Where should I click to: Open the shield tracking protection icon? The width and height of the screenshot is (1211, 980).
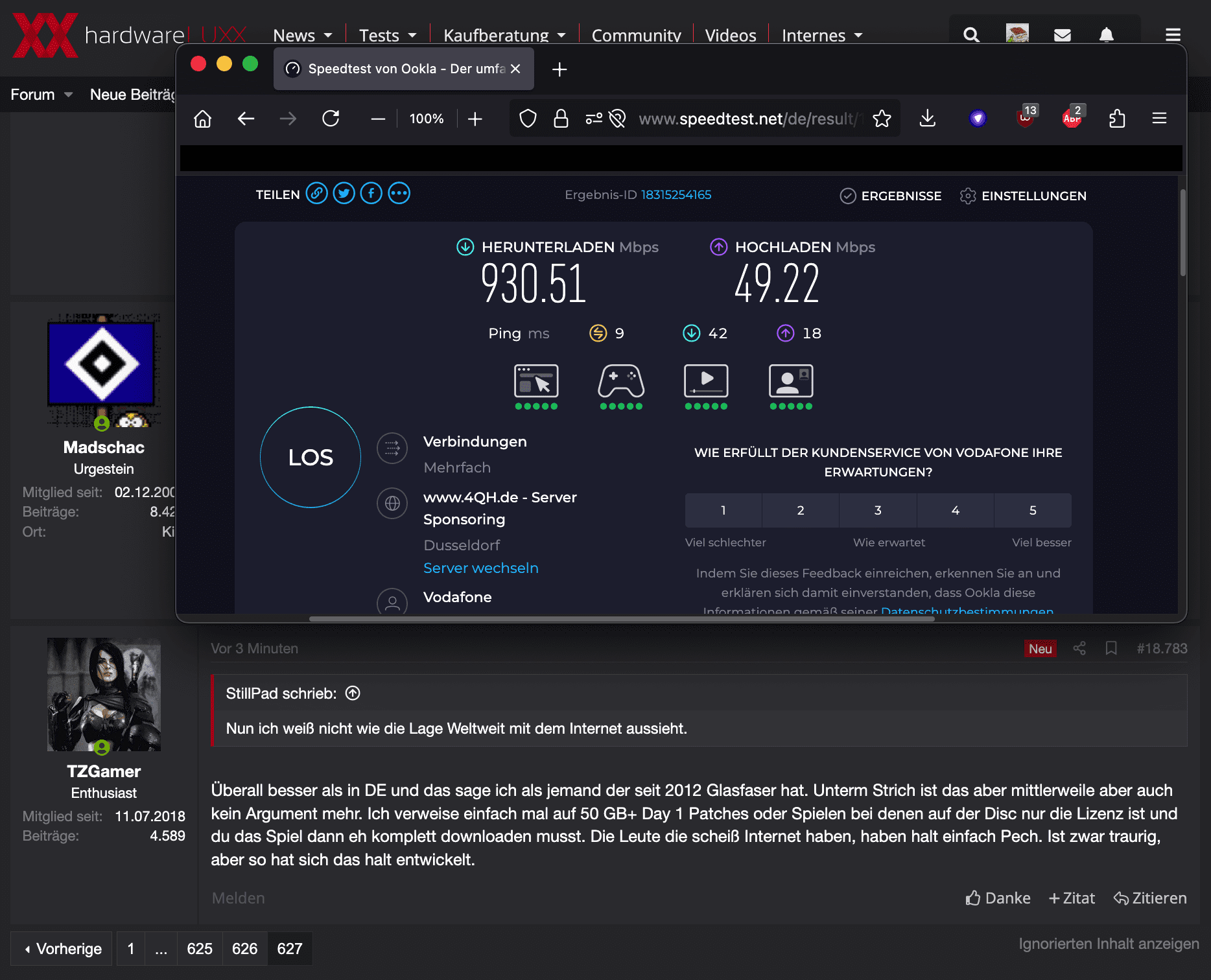click(x=528, y=119)
